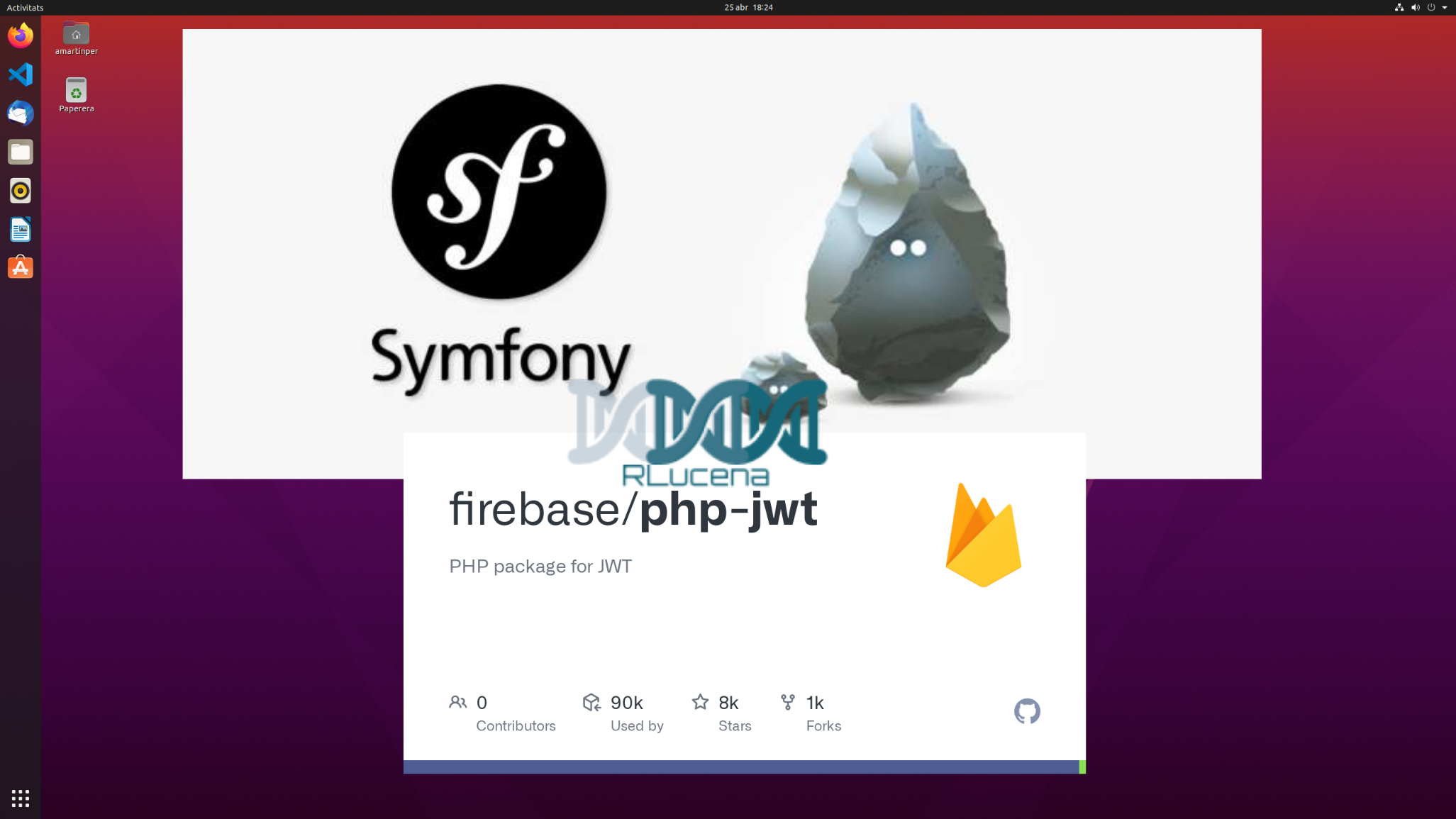Open the Files application from dock
This screenshot has height=819, width=1456.
pos(20,152)
